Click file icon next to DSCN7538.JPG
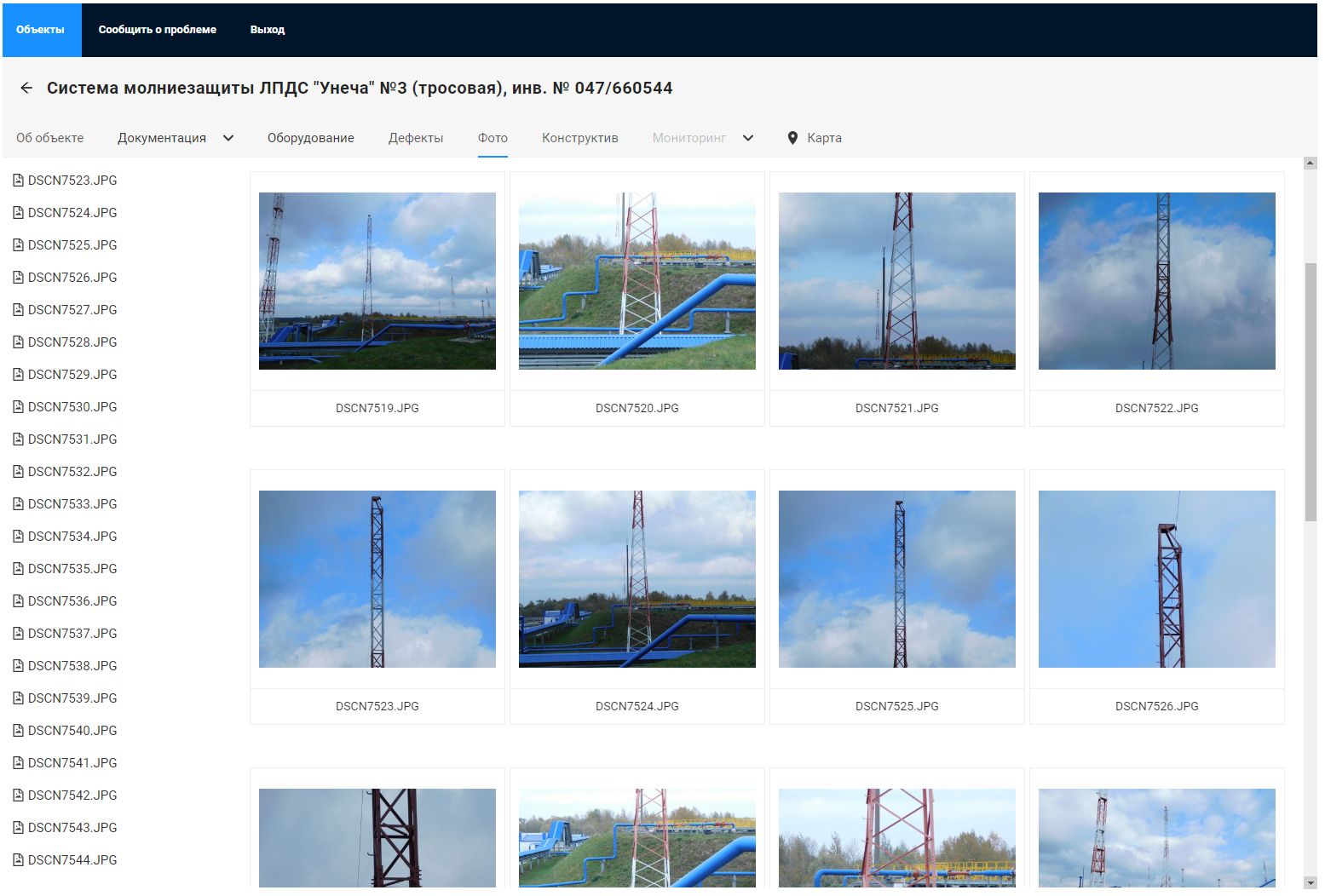This screenshot has width=1325, height=896. [18, 666]
